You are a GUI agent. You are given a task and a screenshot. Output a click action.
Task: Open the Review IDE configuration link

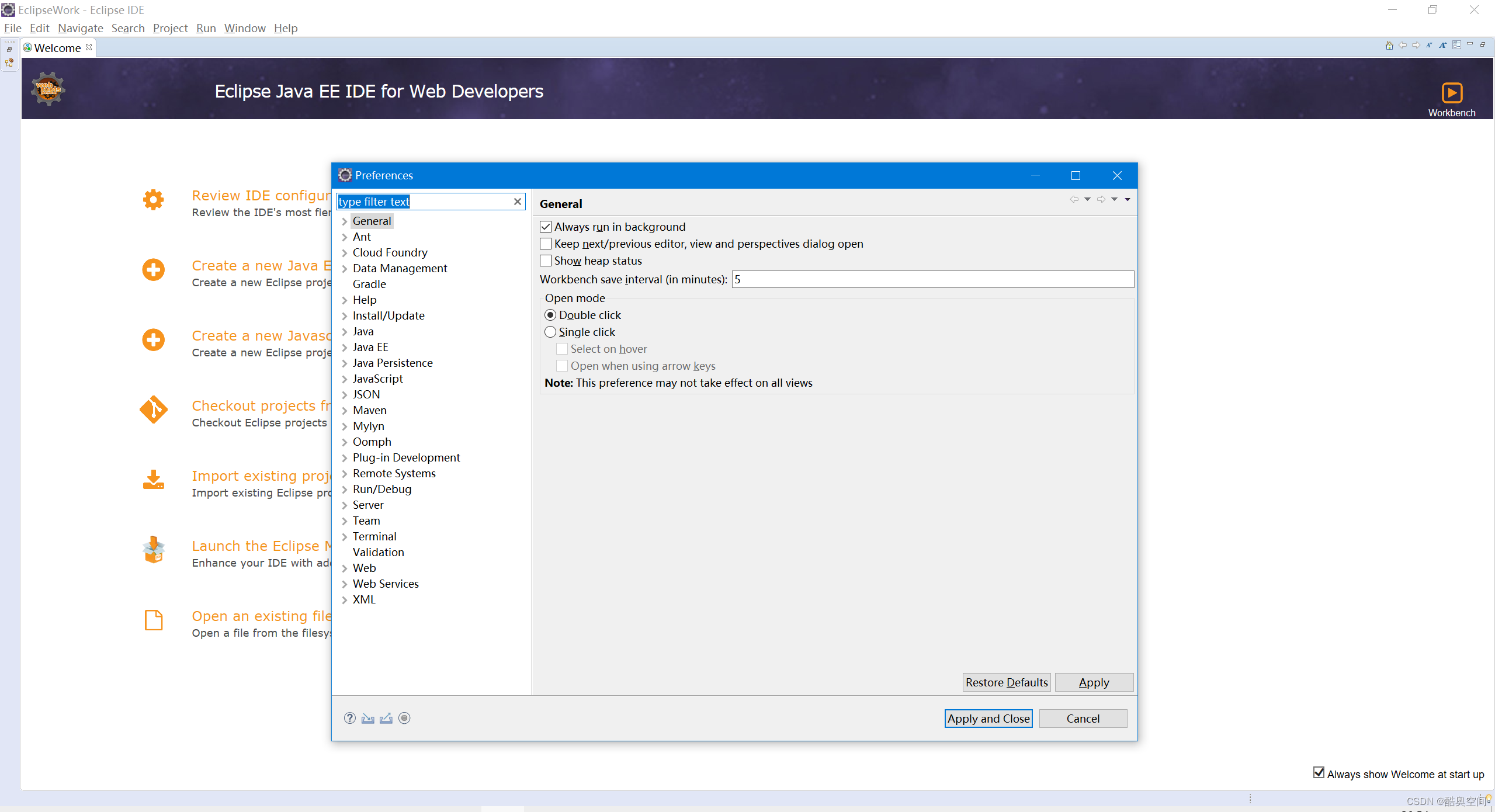(261, 195)
